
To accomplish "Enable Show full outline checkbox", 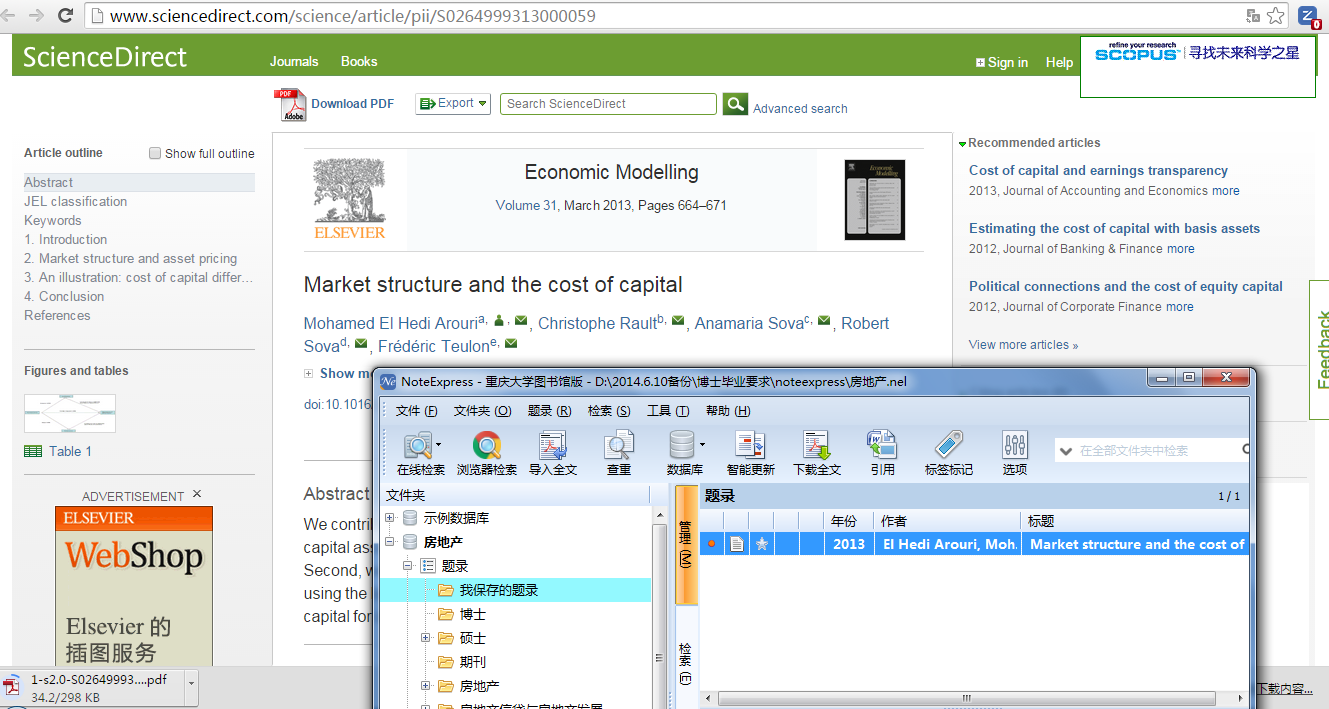I will point(155,153).
